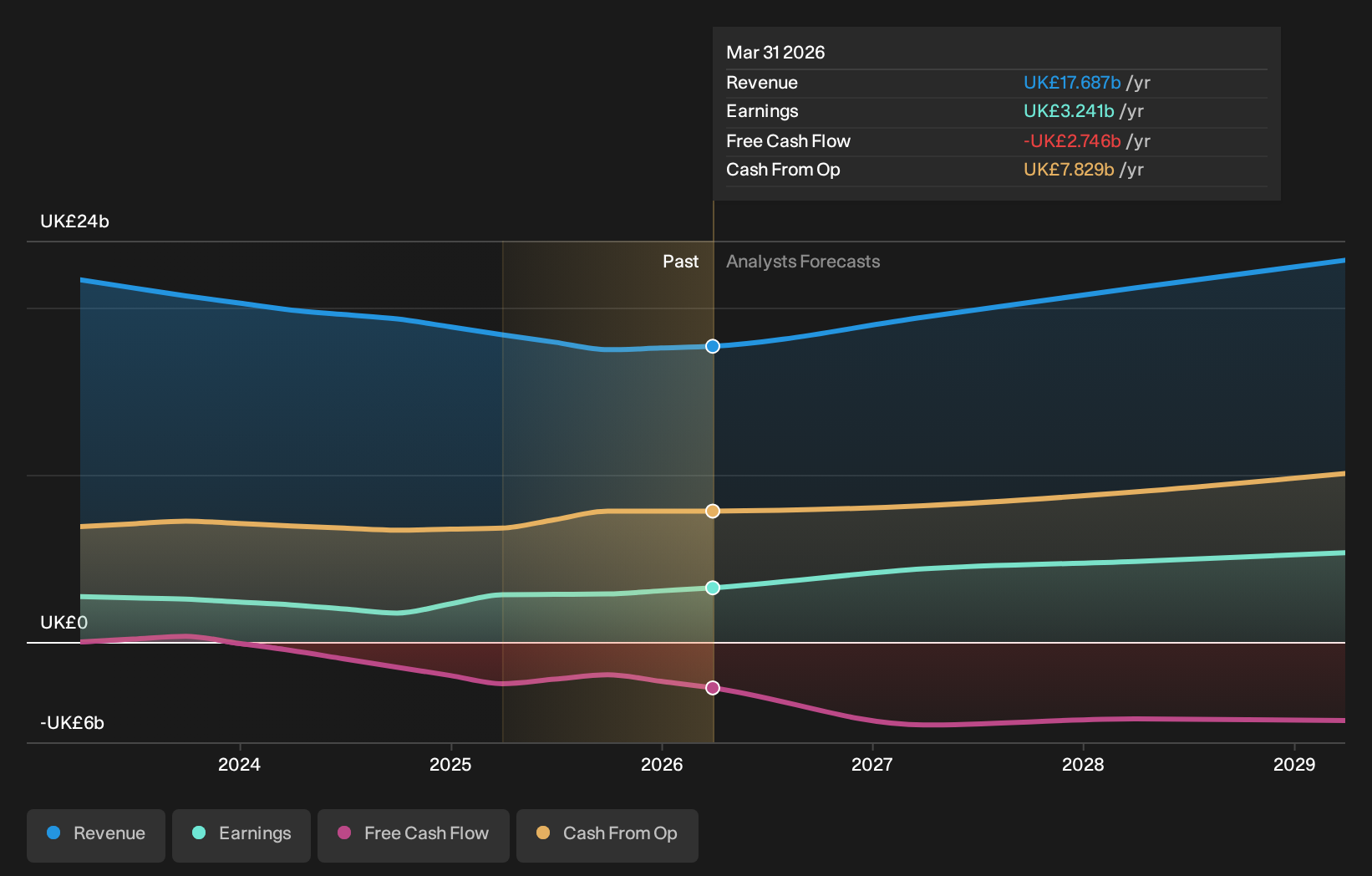Click the blue Revenue data point marker

point(713,346)
